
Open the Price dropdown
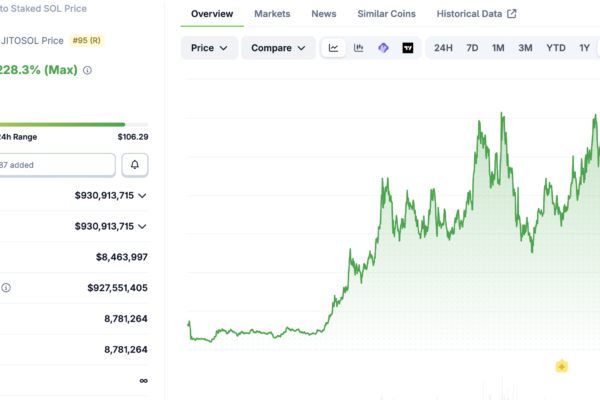209,48
